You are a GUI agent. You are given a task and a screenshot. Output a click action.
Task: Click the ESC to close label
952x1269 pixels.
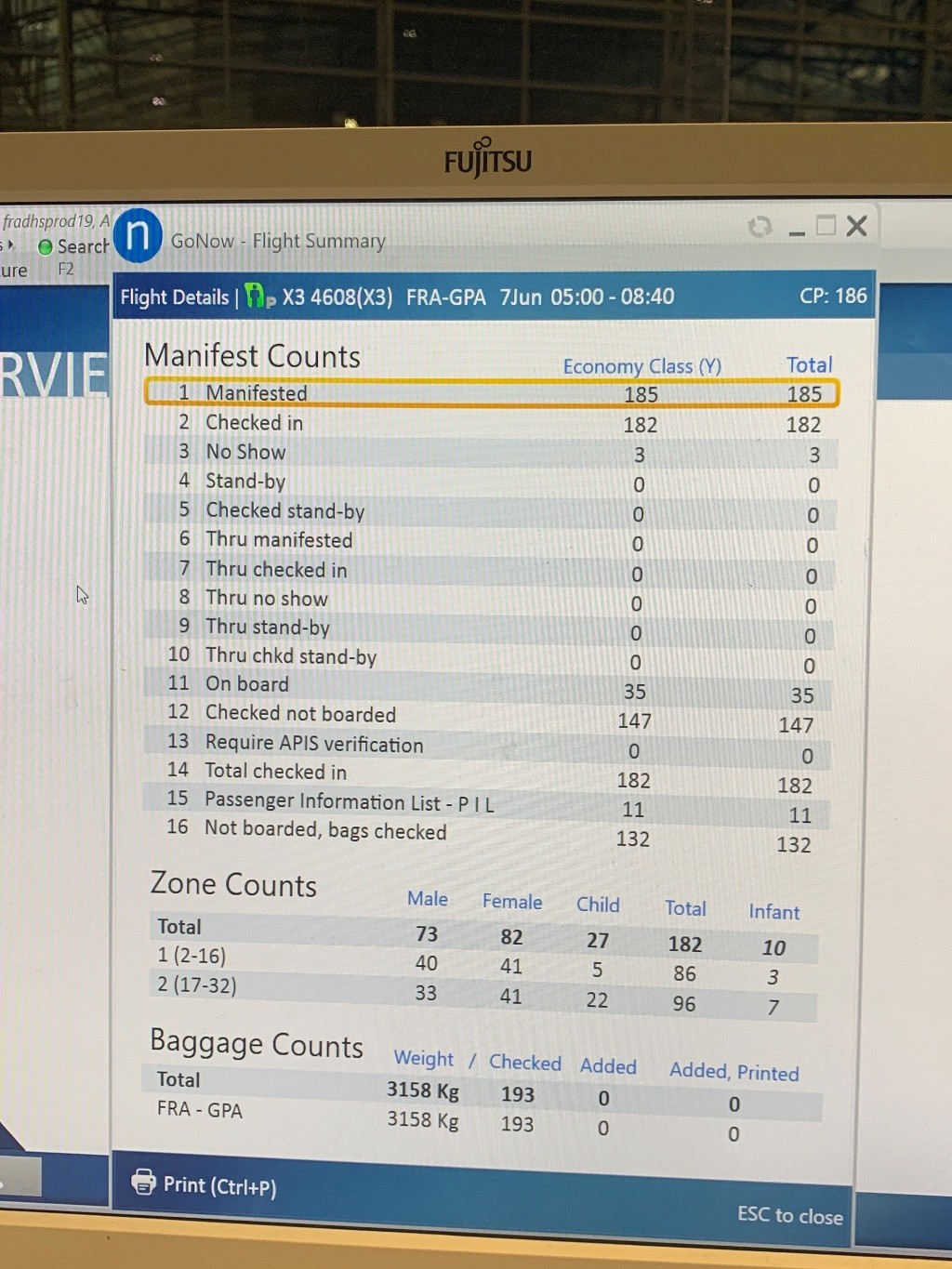789,1215
